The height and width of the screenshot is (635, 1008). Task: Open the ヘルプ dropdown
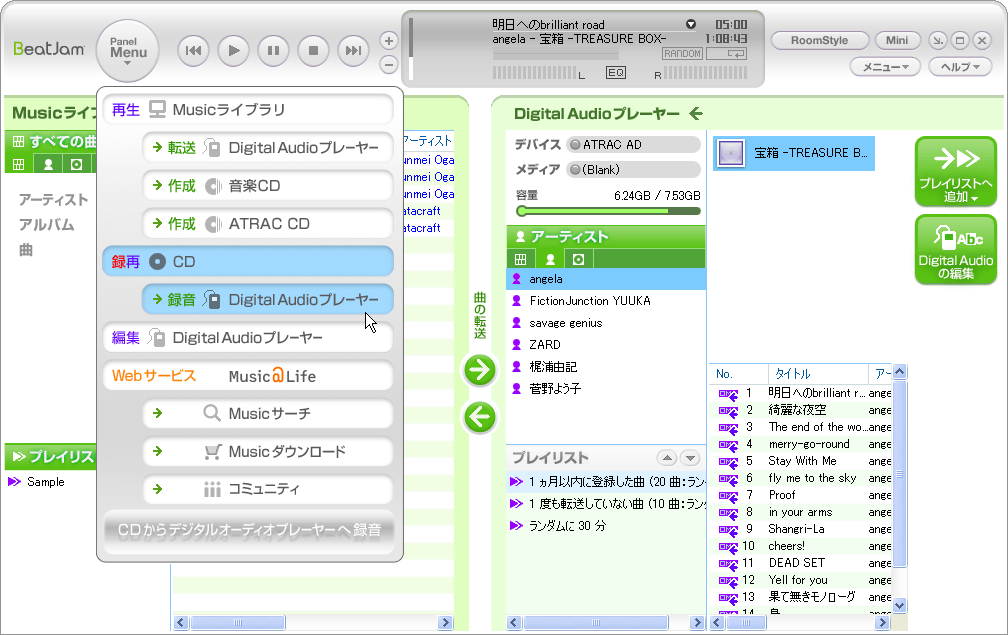click(x=960, y=67)
